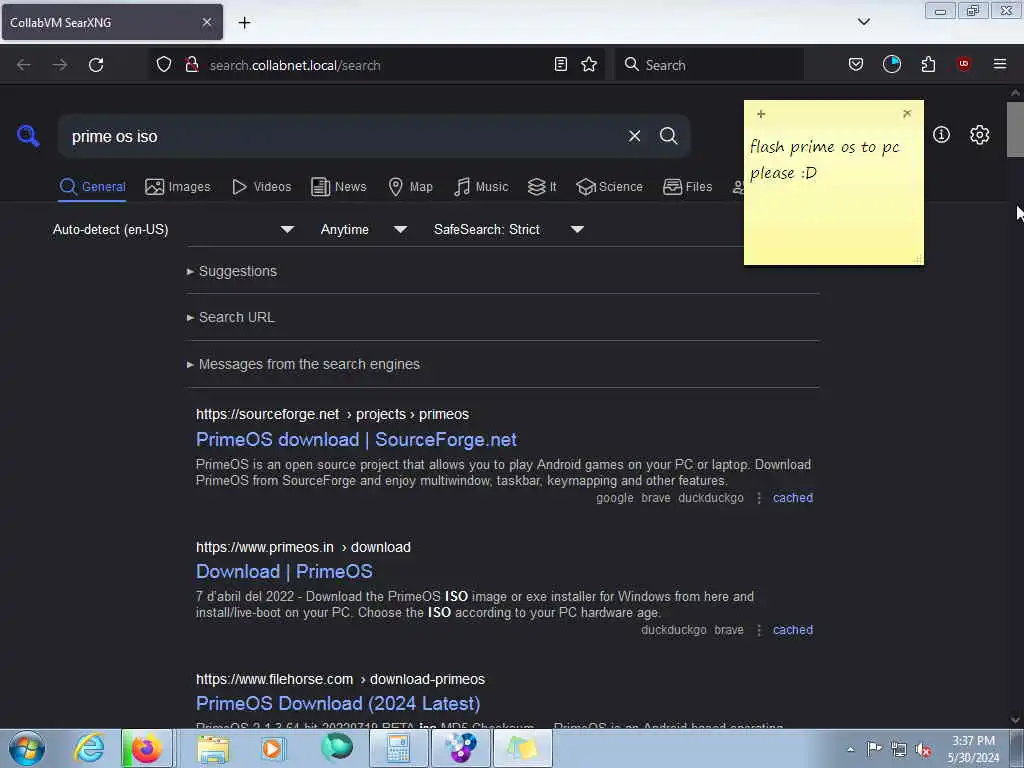Screen dimensions: 1024x768
Task: Submit search with the magnifier button
Action: 668,136
